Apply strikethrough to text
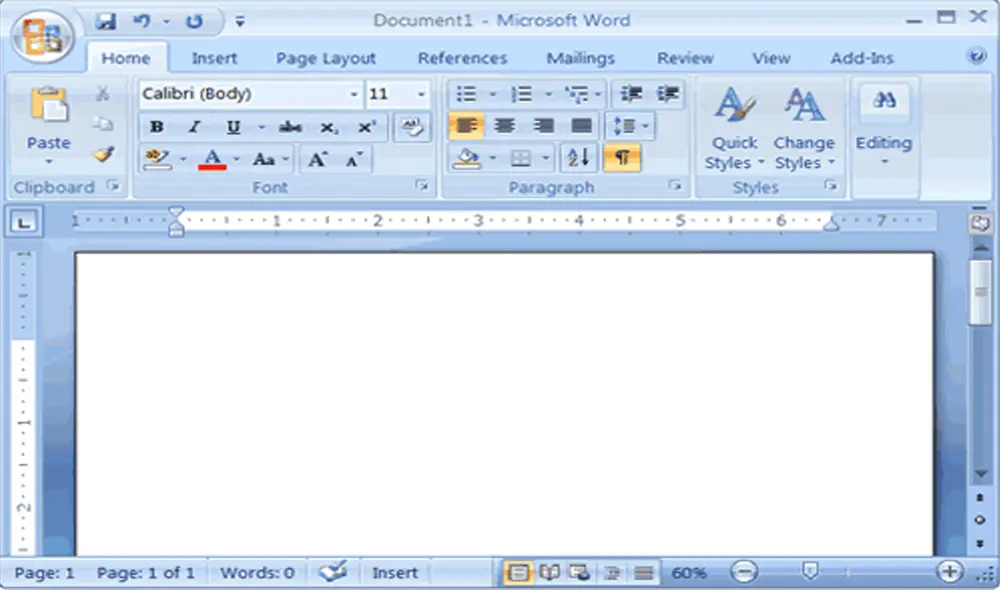 289,127
